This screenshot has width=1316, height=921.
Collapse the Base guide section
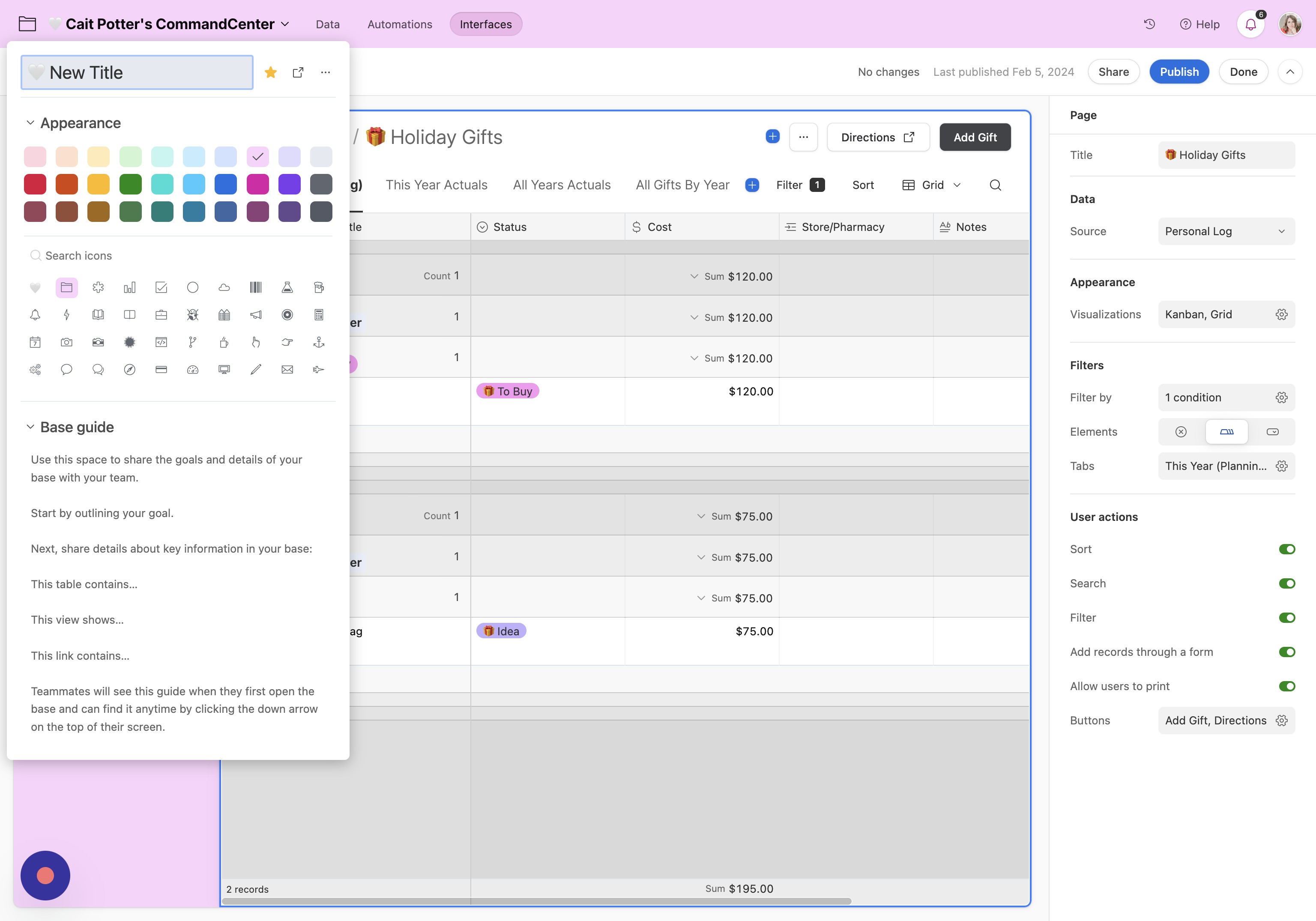(30, 427)
